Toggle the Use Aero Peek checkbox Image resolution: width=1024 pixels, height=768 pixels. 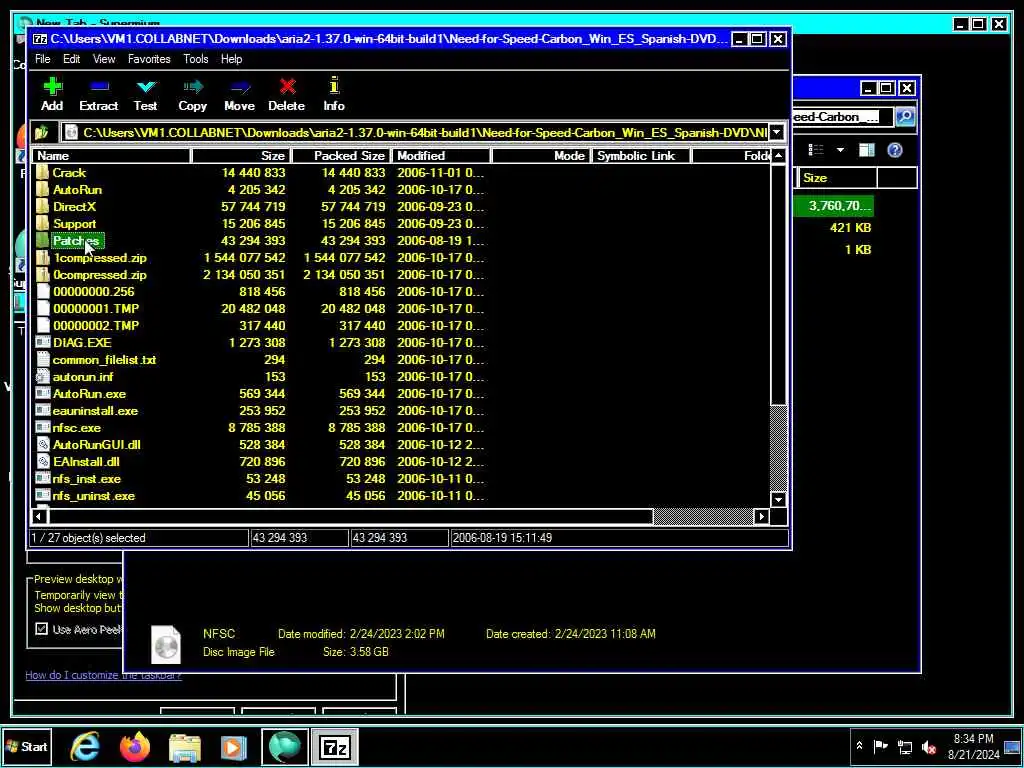(x=42, y=629)
